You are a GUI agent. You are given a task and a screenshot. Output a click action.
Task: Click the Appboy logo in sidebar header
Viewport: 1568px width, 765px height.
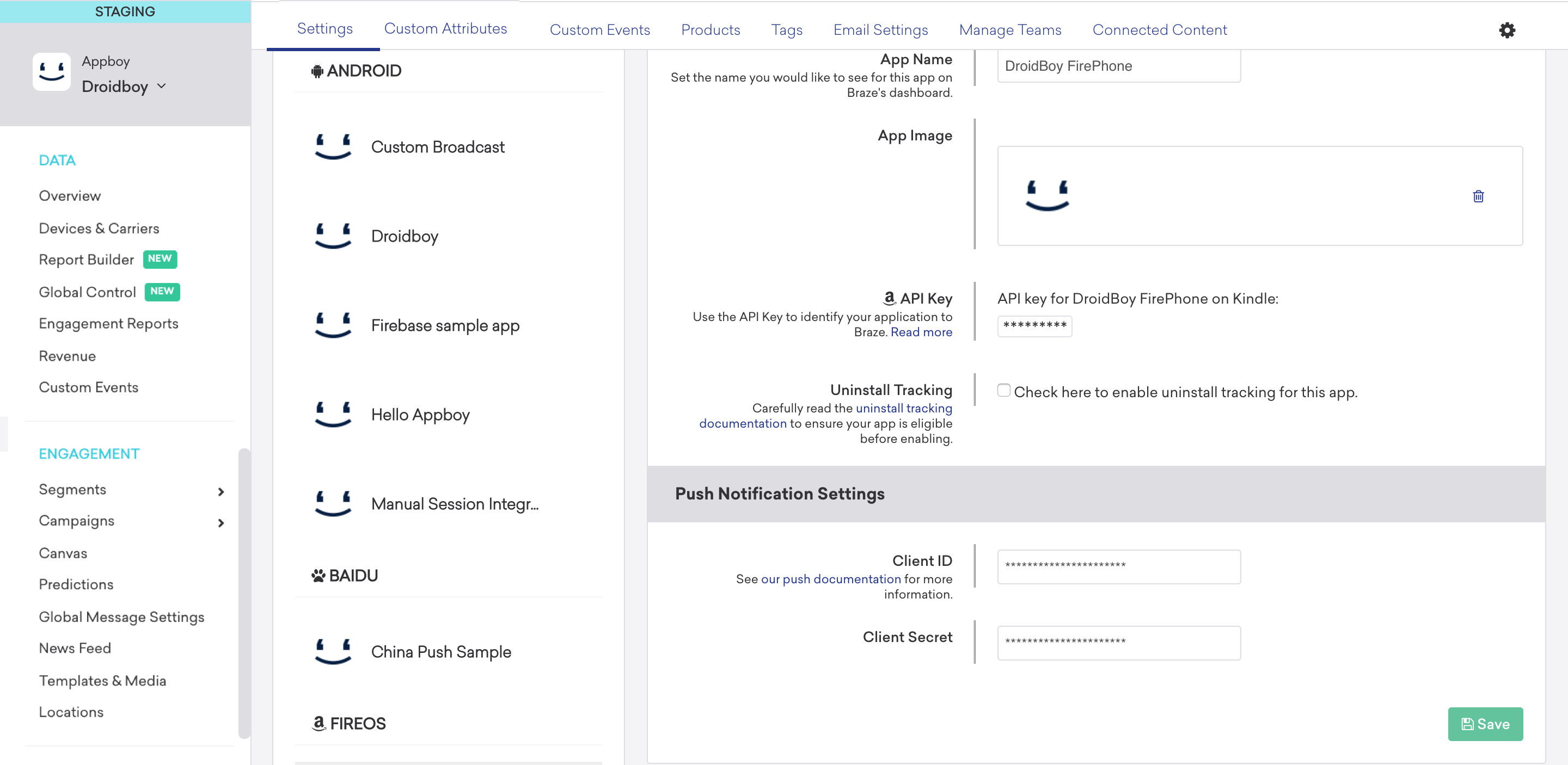pos(52,72)
